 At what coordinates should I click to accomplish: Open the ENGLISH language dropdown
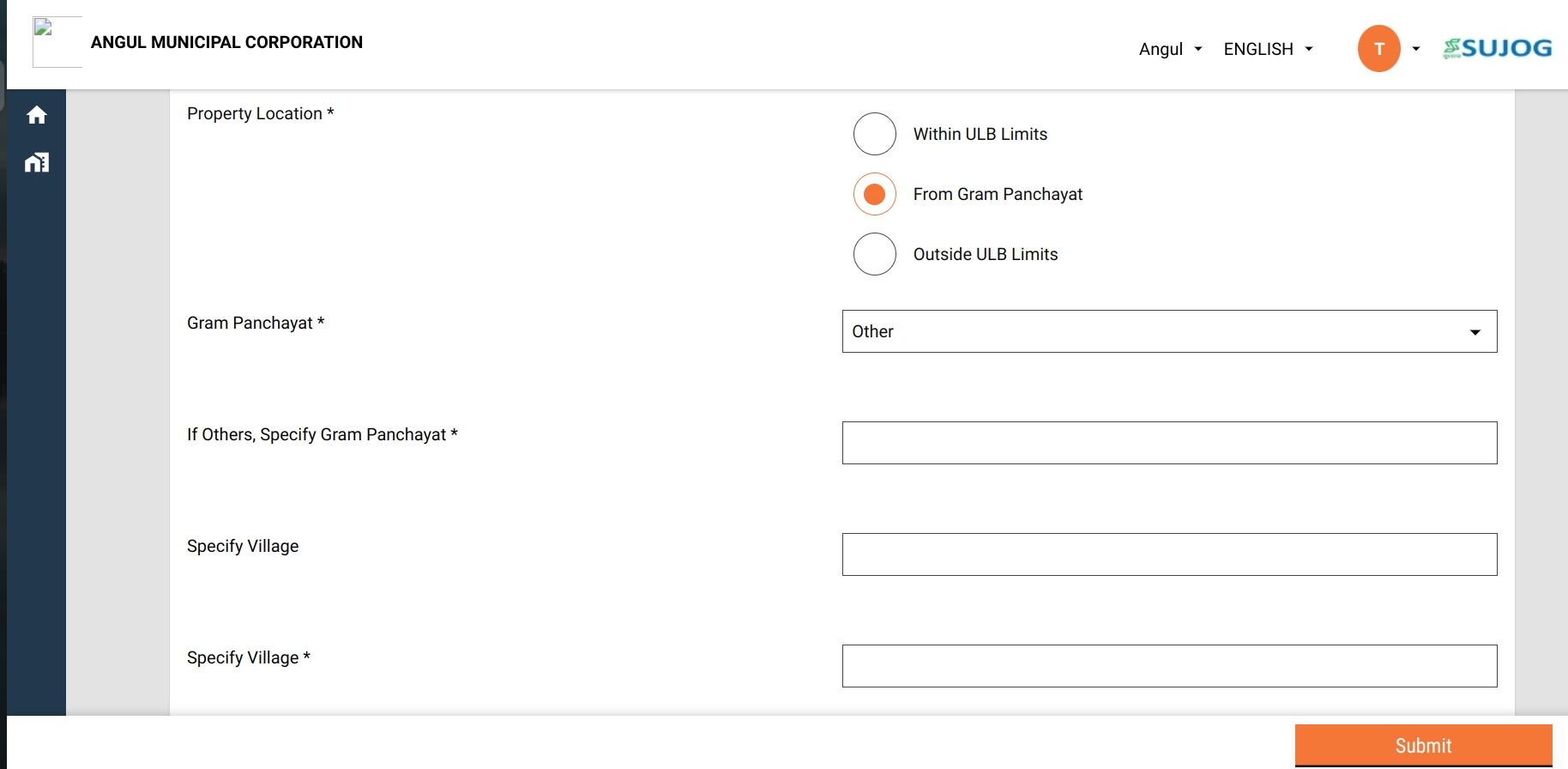tap(1268, 49)
